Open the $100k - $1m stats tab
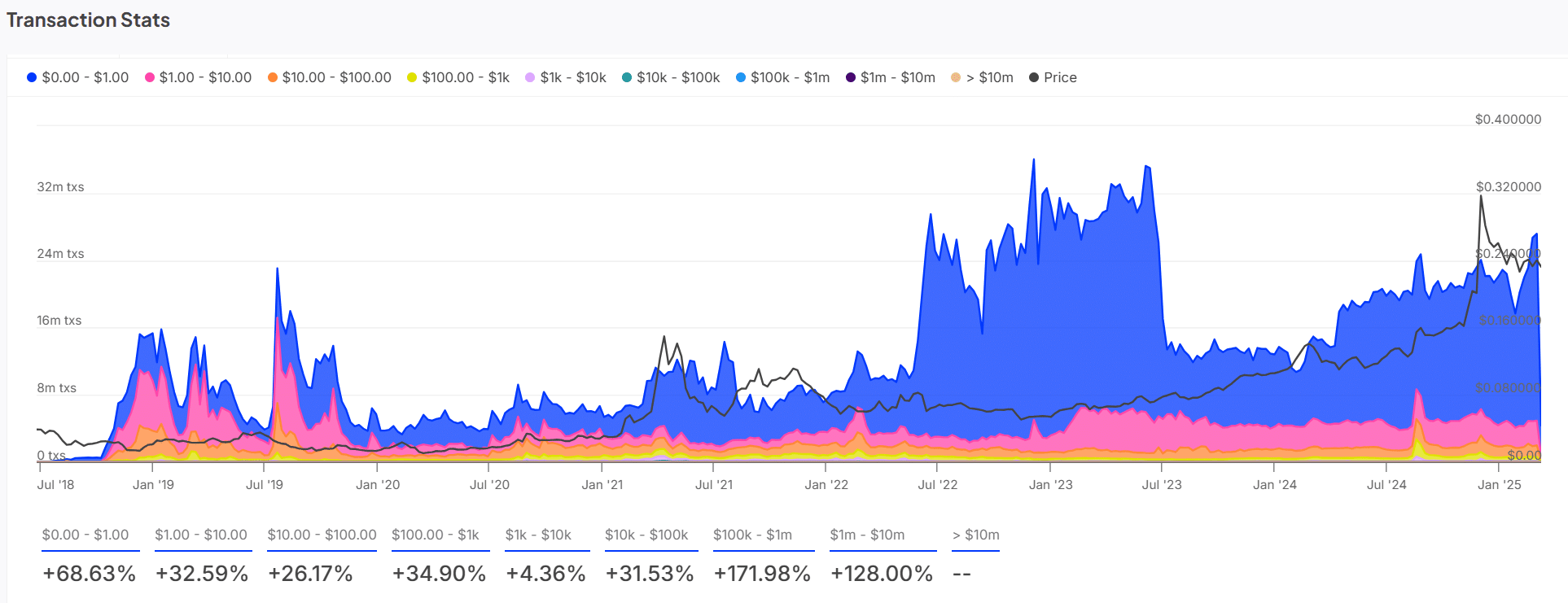 coord(753,535)
